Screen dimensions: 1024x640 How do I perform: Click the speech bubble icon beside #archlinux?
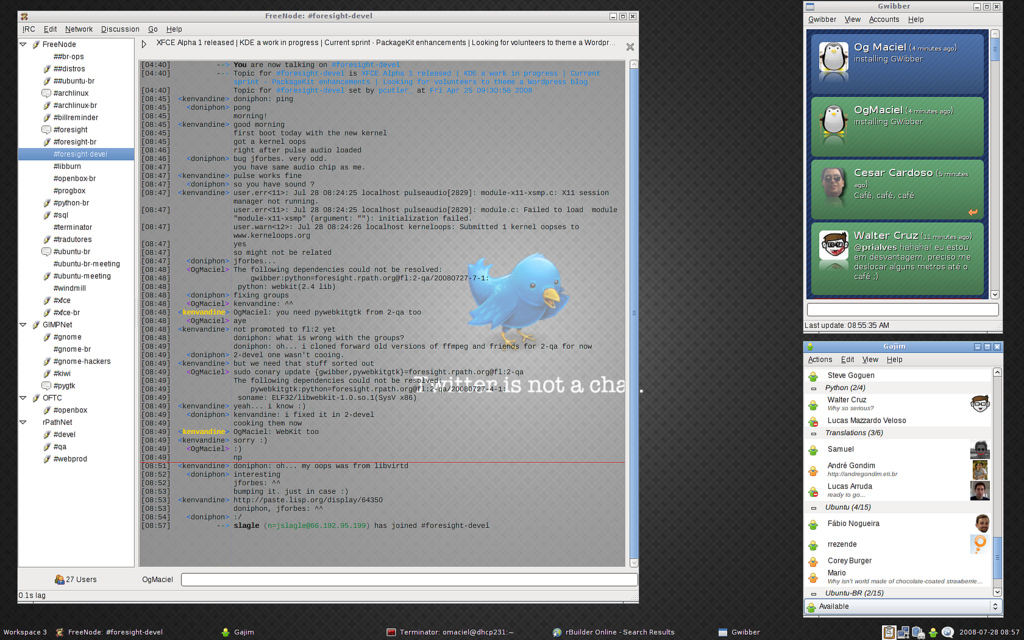pyautogui.click(x=46, y=93)
